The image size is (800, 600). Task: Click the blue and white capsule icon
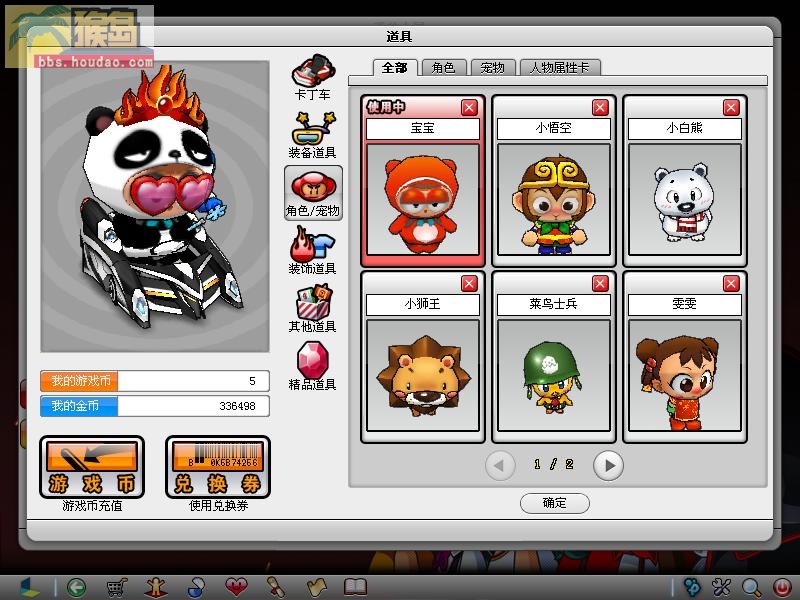tap(196, 587)
